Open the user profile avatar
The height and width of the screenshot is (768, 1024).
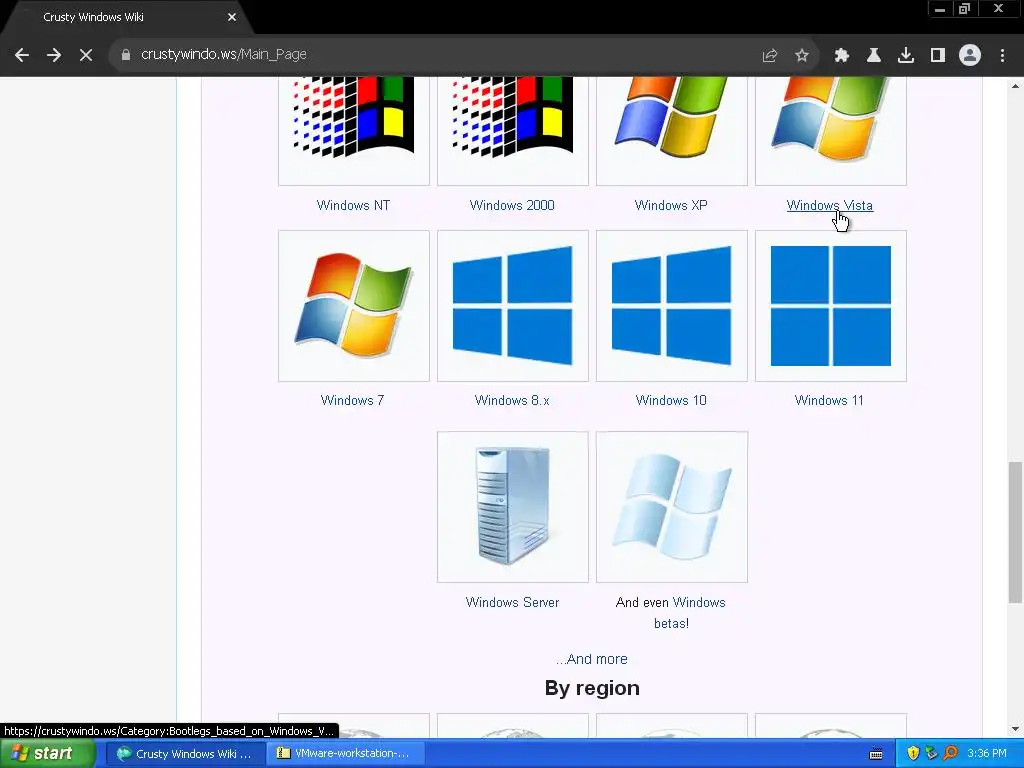coord(970,55)
